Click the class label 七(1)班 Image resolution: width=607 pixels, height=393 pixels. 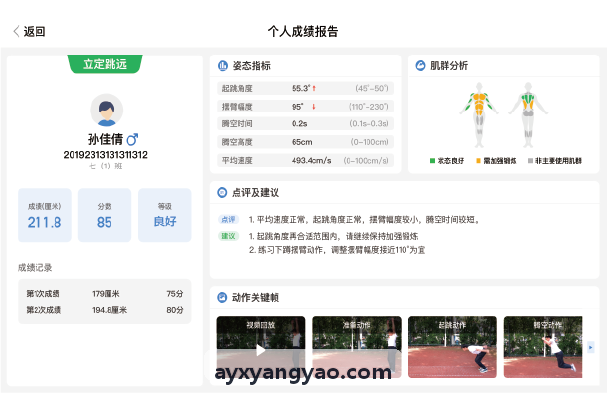click(x=105, y=166)
